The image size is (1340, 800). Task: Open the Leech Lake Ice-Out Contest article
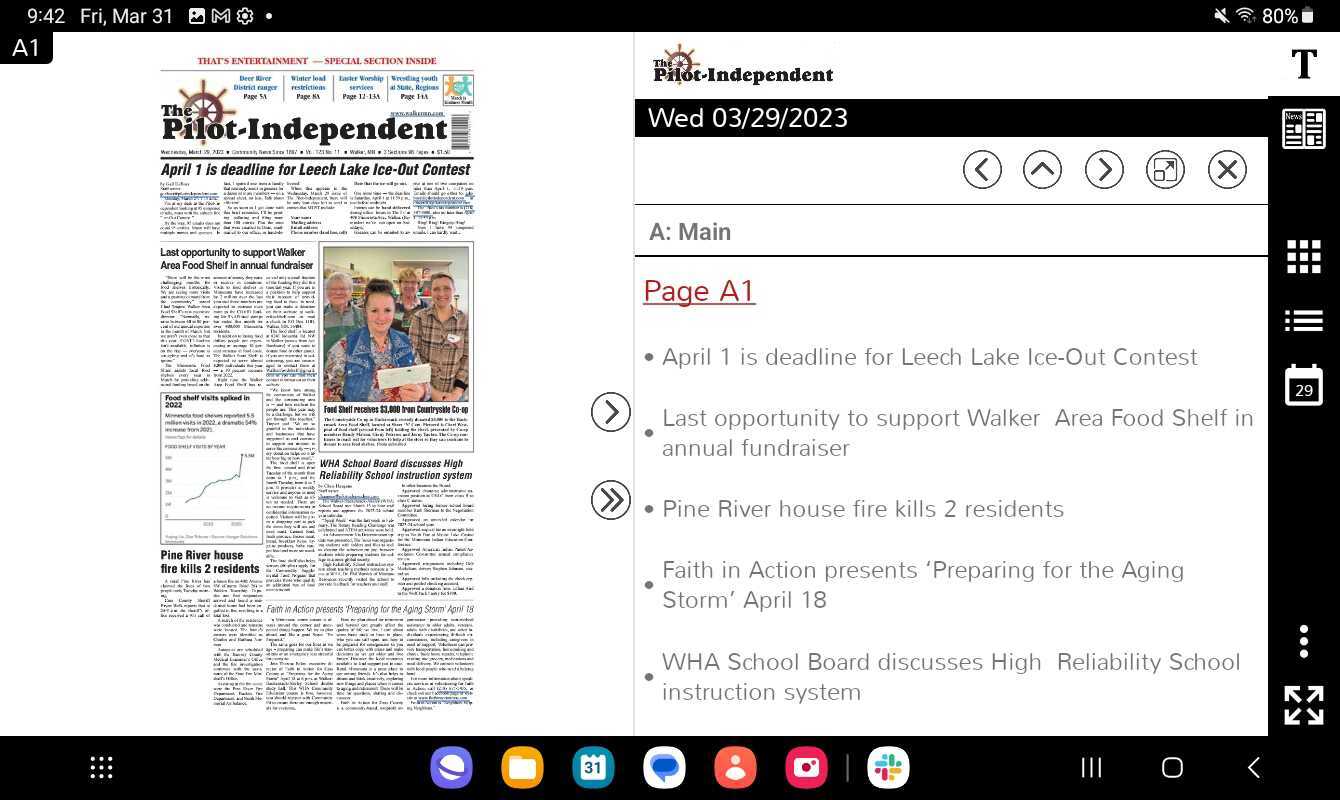click(x=929, y=357)
